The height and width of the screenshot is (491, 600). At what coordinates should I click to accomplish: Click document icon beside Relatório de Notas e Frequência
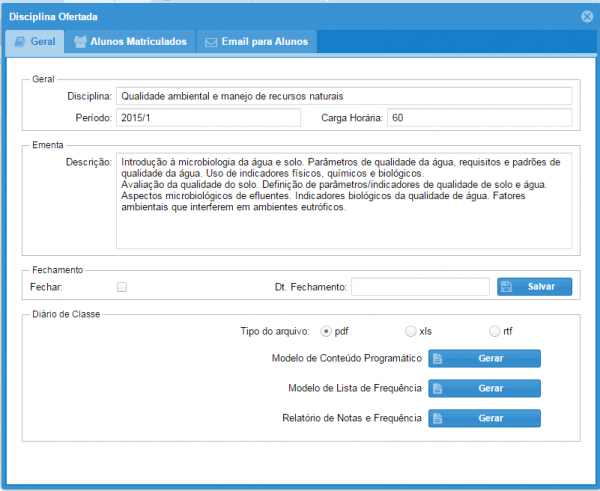(440, 418)
